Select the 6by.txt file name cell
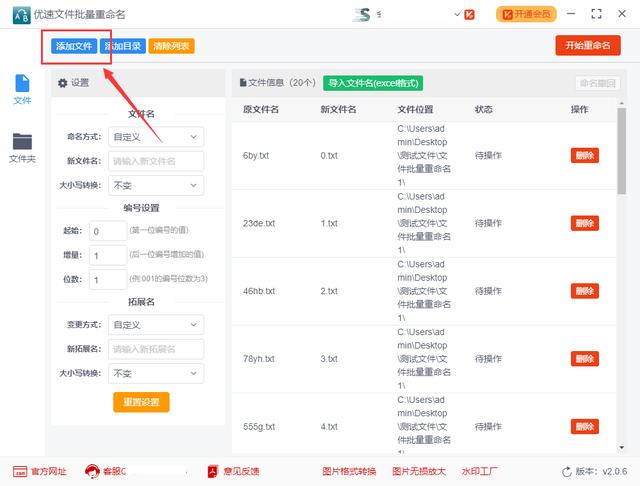Image resolution: width=640 pixels, height=486 pixels. click(256, 155)
